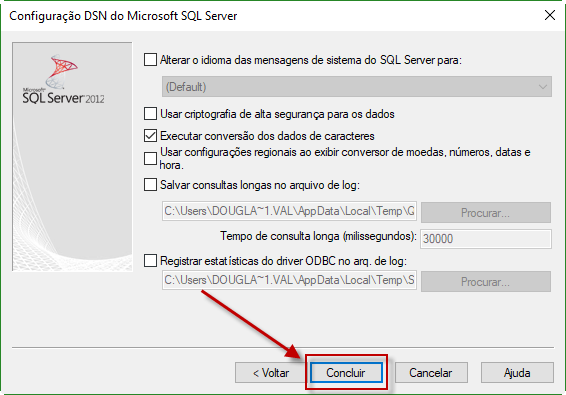Screen dimensions: 566x395
Task: Click the 30000 long query time field
Action: 486,239
